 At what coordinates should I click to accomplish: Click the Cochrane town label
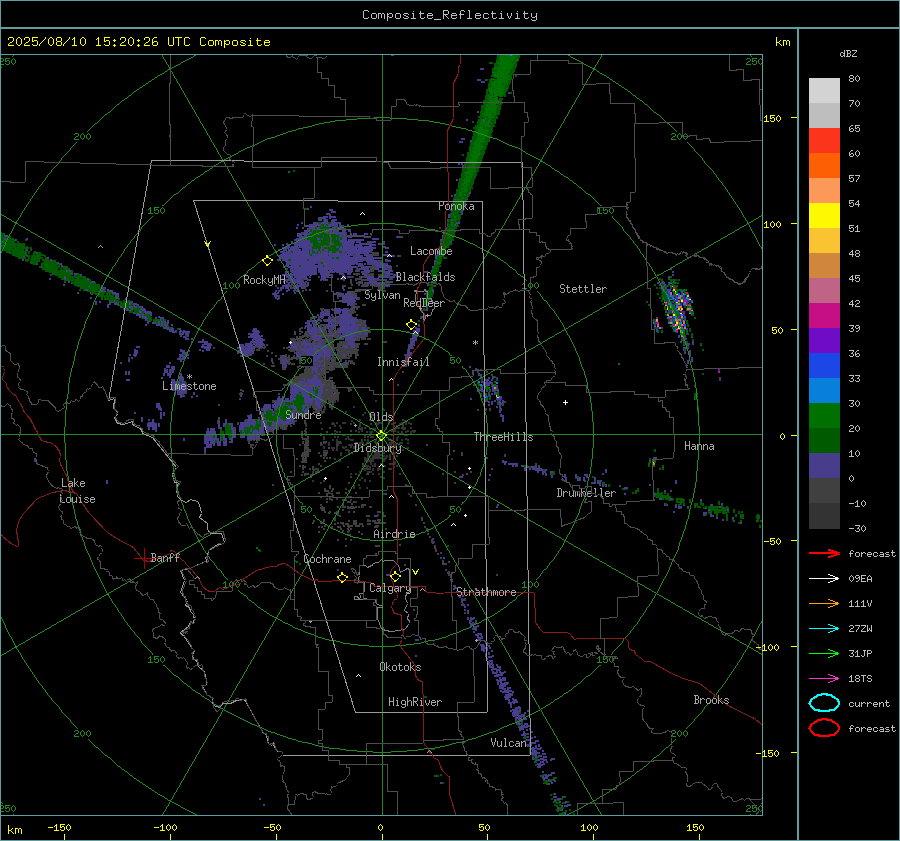[x=327, y=559]
